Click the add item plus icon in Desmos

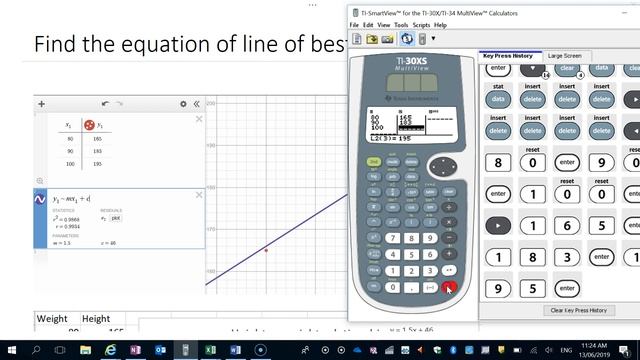pyautogui.click(x=42, y=104)
